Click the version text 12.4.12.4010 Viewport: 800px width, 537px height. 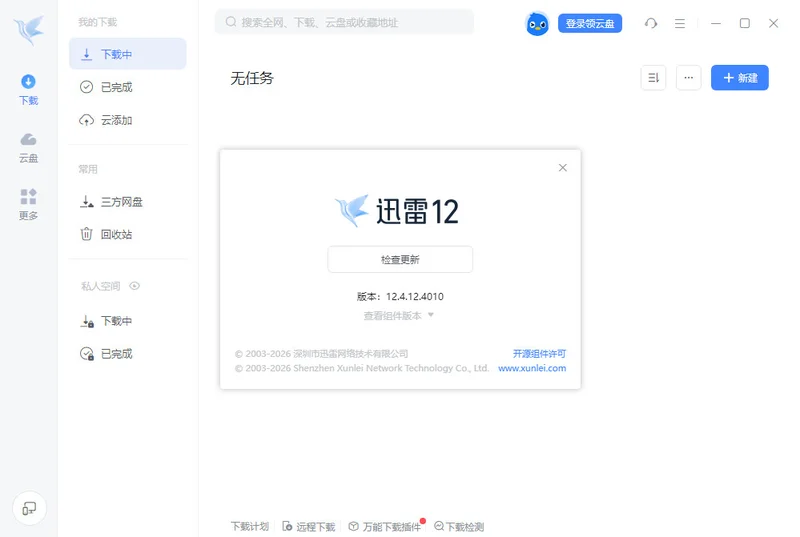(x=415, y=296)
